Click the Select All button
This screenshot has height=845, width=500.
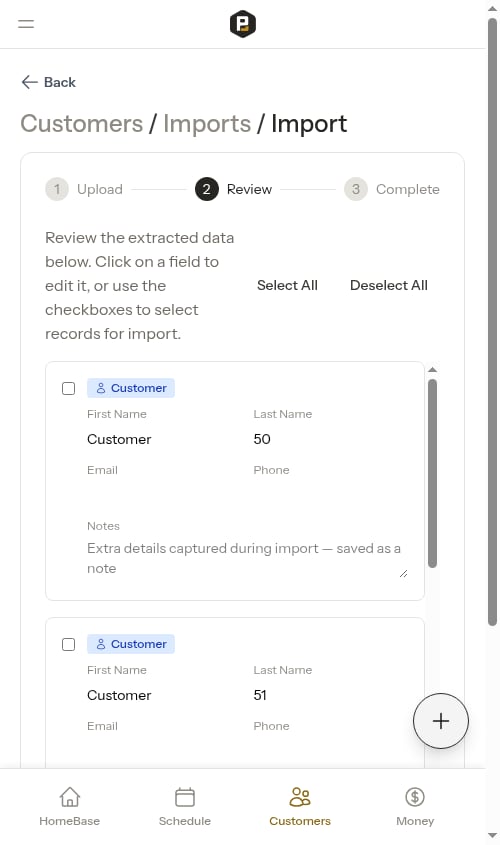coord(287,285)
